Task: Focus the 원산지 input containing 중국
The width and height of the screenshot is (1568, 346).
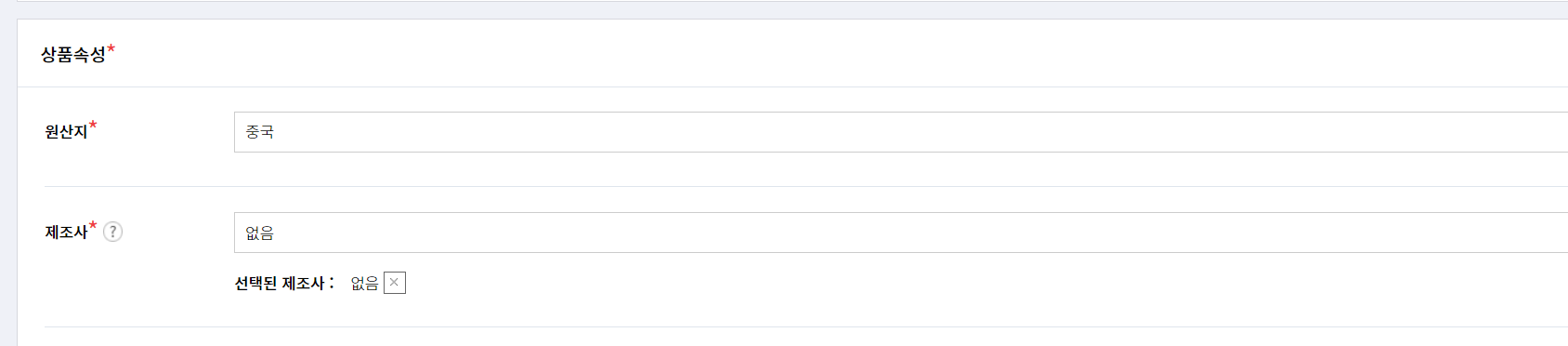Action: pyautogui.click(x=901, y=132)
